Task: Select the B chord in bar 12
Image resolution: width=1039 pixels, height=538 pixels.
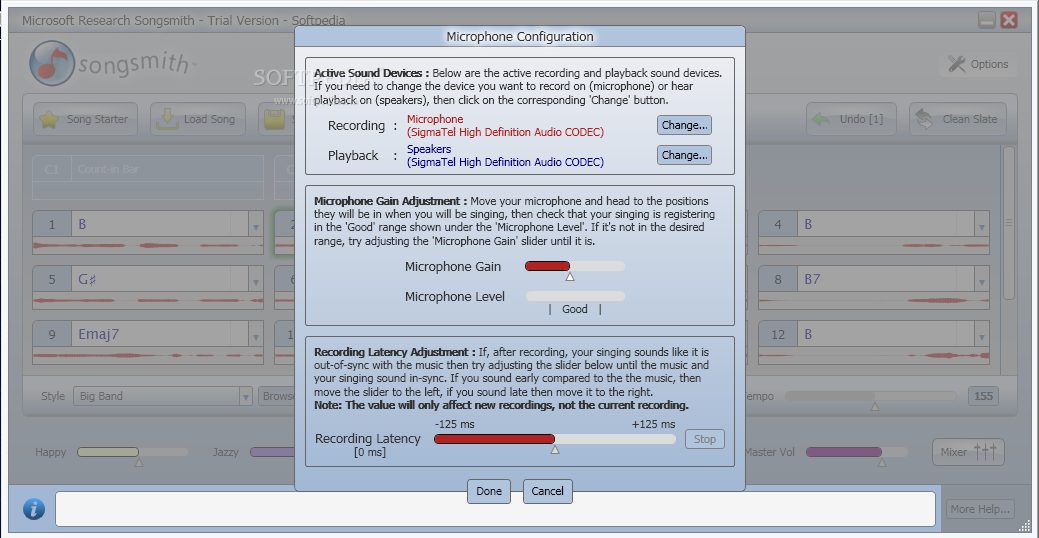Action: pyautogui.click(x=808, y=334)
